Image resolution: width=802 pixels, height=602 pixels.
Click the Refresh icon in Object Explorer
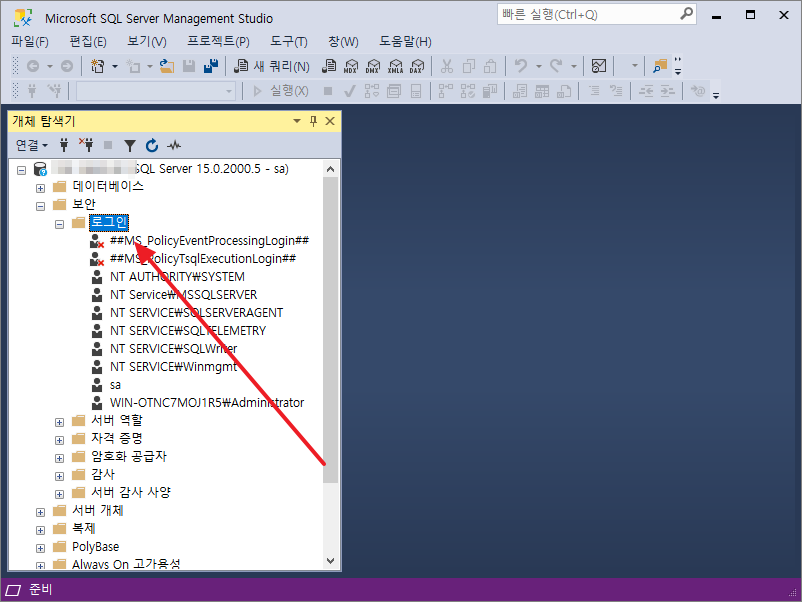click(152, 146)
